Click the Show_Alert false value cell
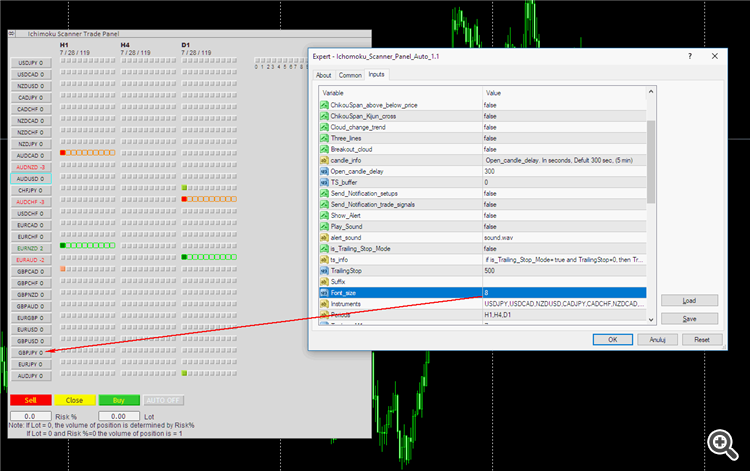This screenshot has width=750, height=471. coord(564,215)
